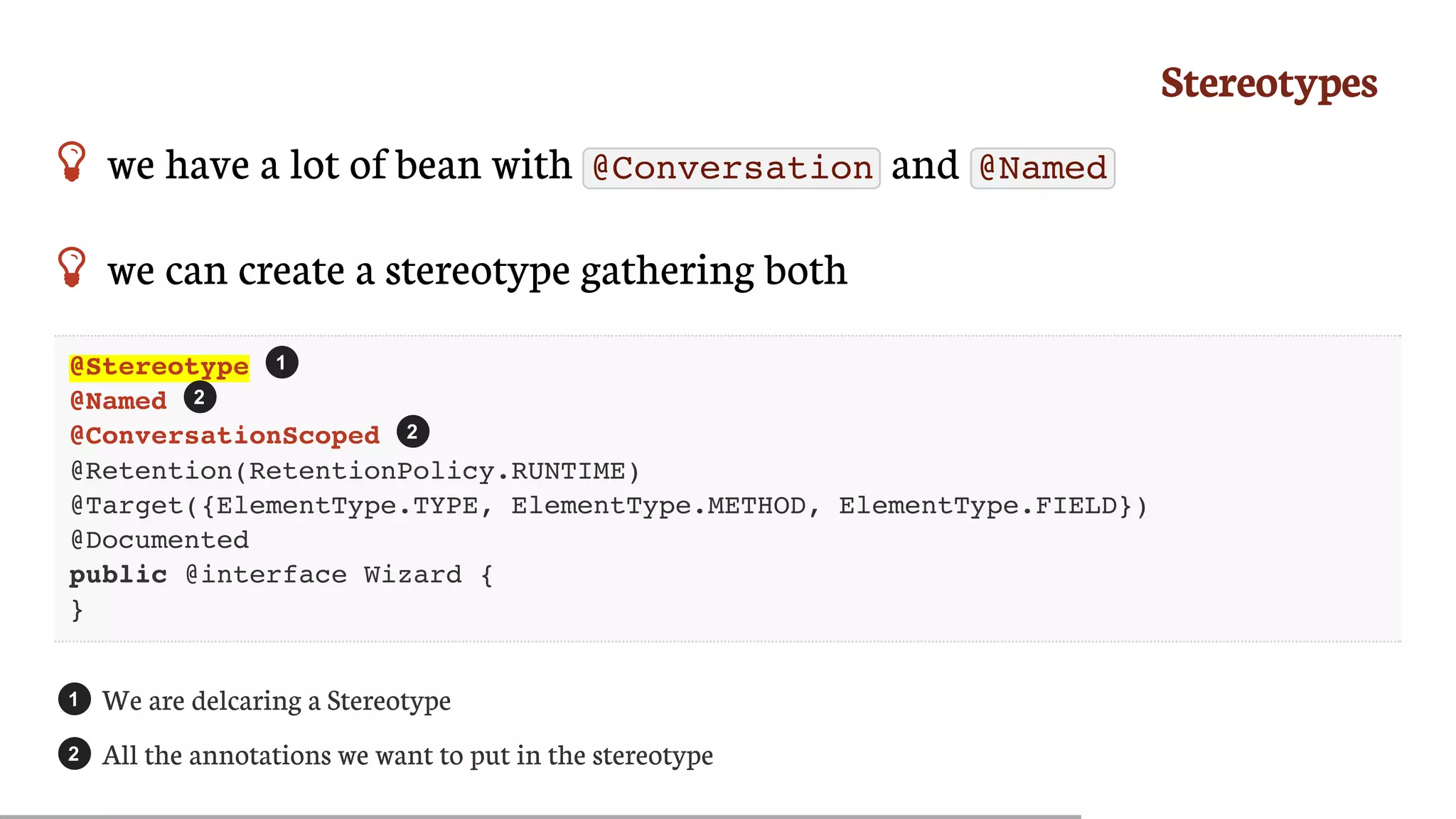
Task: Click the bold 'public' keyword
Action: 118,574
